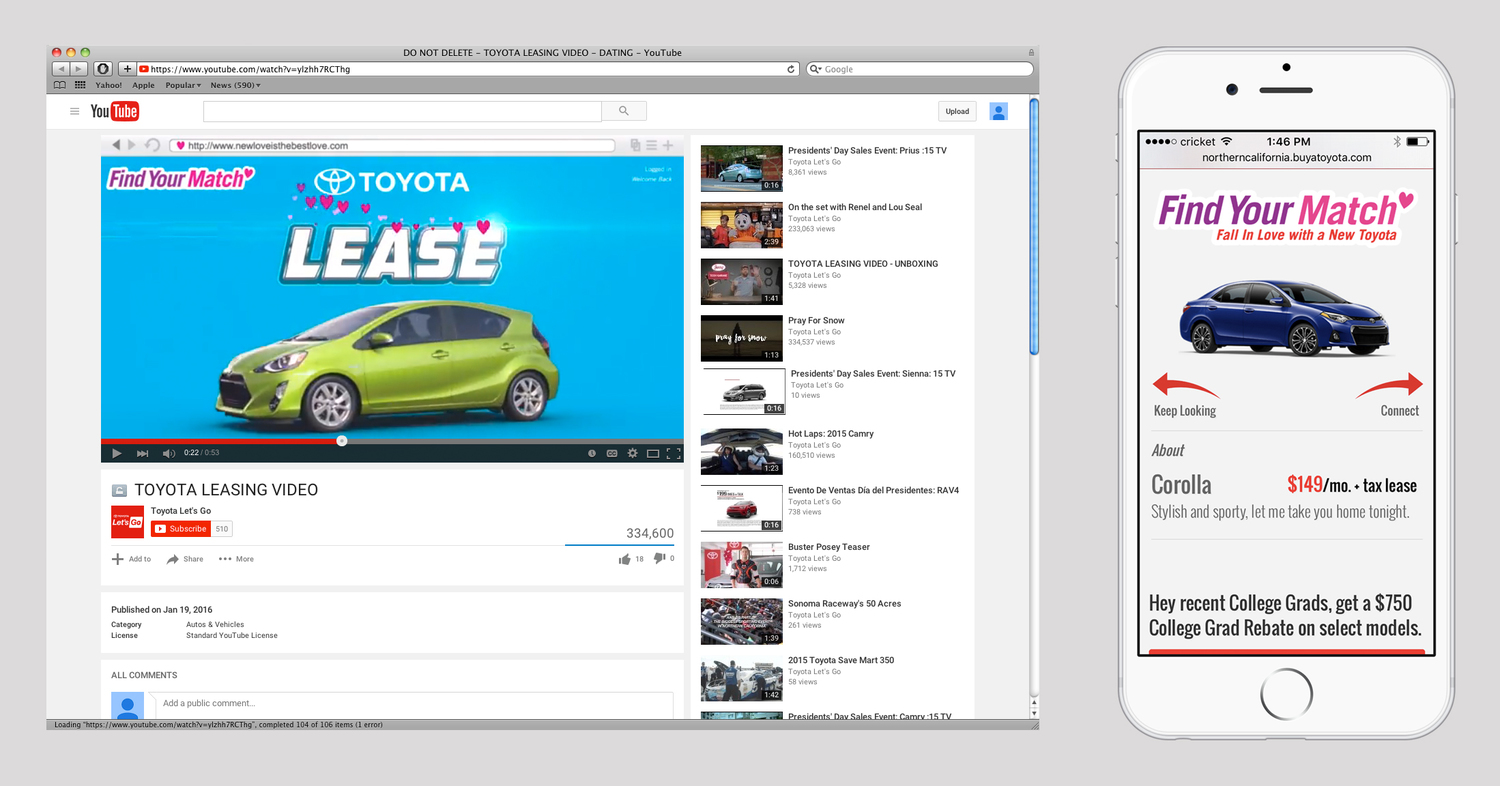This screenshot has width=1500, height=786.
Task: Open the Pray For Snow video
Action: click(816, 321)
